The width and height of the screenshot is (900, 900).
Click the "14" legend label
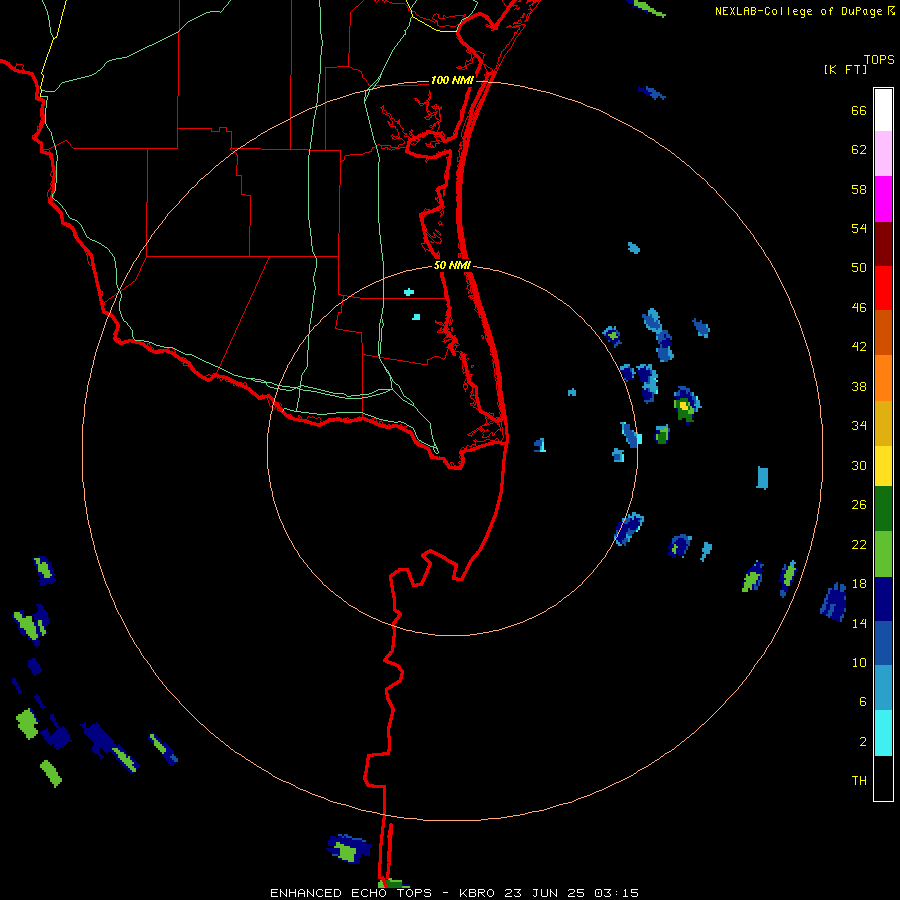(x=859, y=623)
